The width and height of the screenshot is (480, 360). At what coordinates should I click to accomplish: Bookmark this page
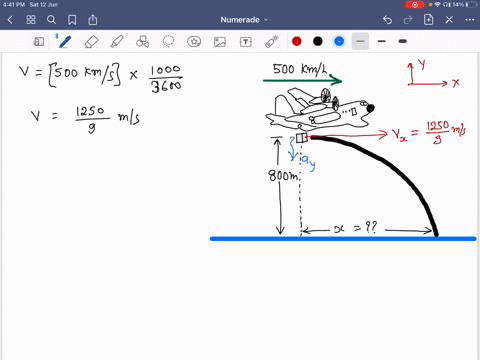[x=72, y=20]
